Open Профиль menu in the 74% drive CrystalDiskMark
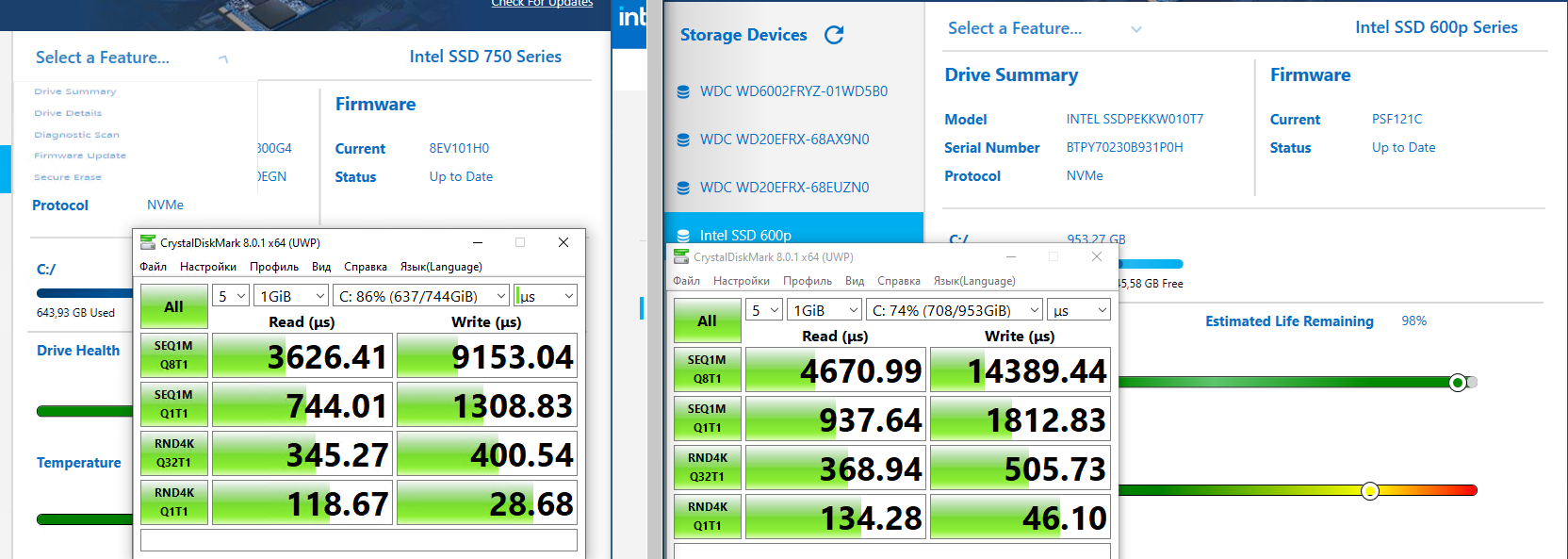 click(x=808, y=281)
